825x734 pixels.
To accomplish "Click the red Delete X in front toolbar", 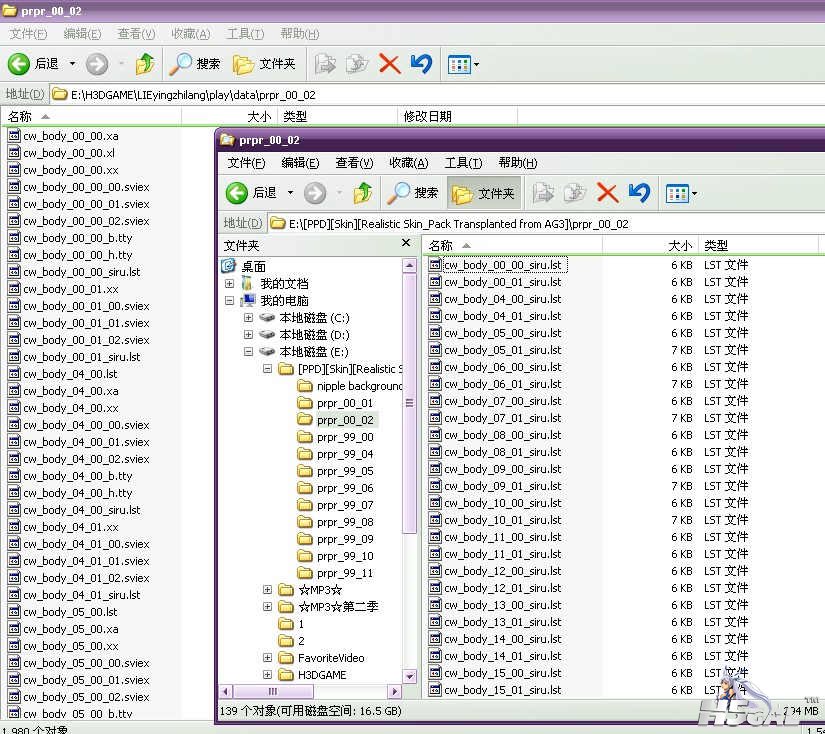I will pyautogui.click(x=607, y=193).
